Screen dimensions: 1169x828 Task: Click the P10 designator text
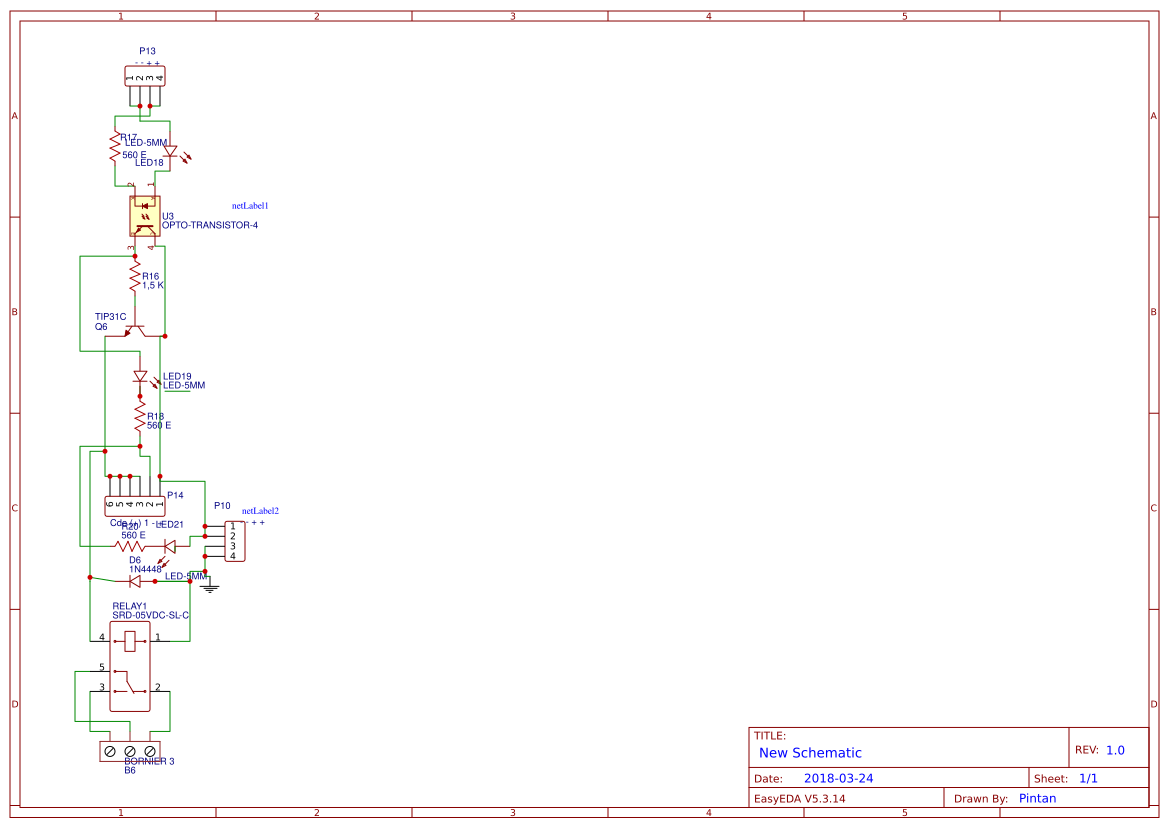tap(222, 505)
